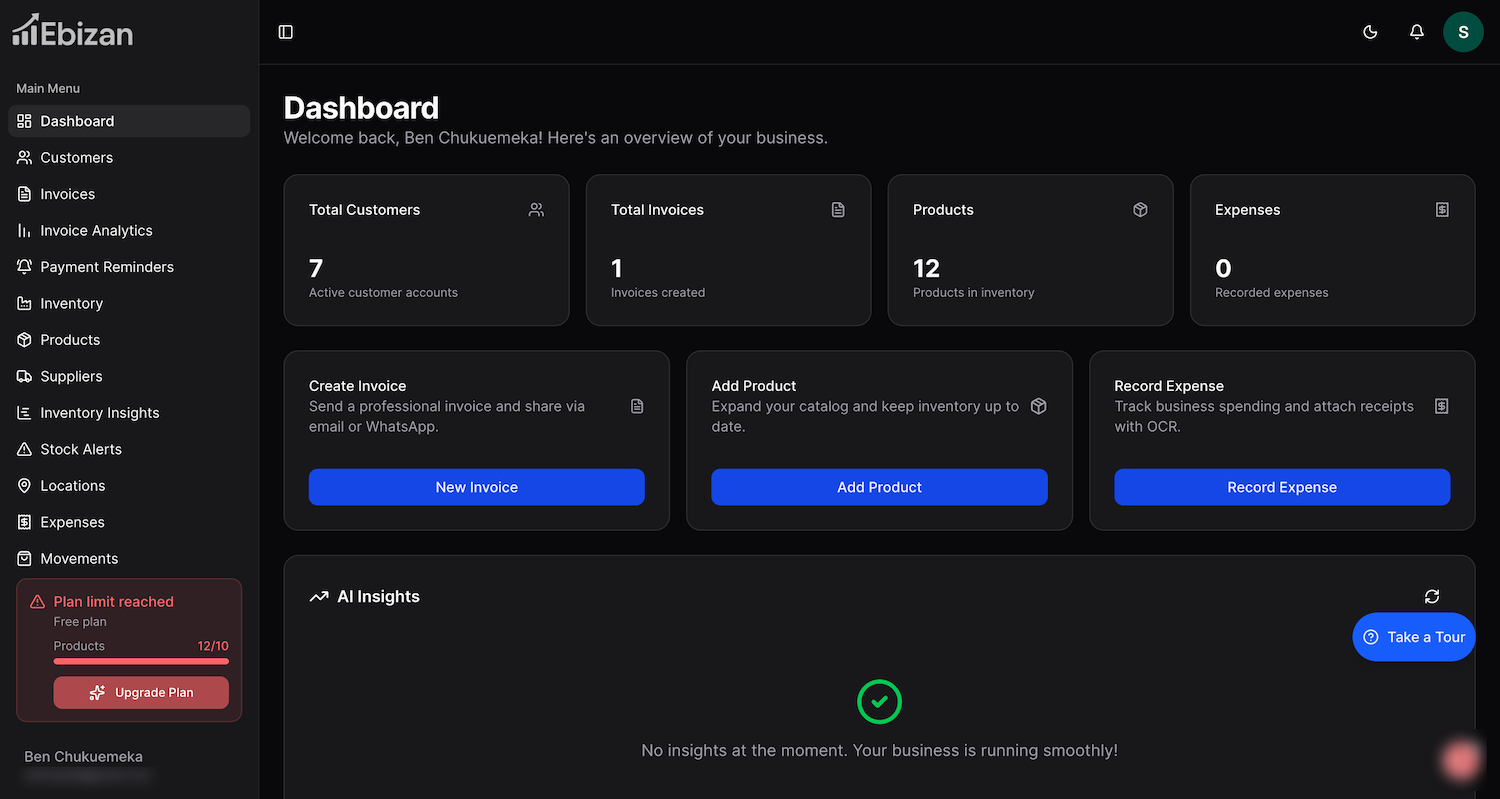The width and height of the screenshot is (1500, 799).
Task: Open Invoice Analytics in the sidebar
Action: coord(96,231)
